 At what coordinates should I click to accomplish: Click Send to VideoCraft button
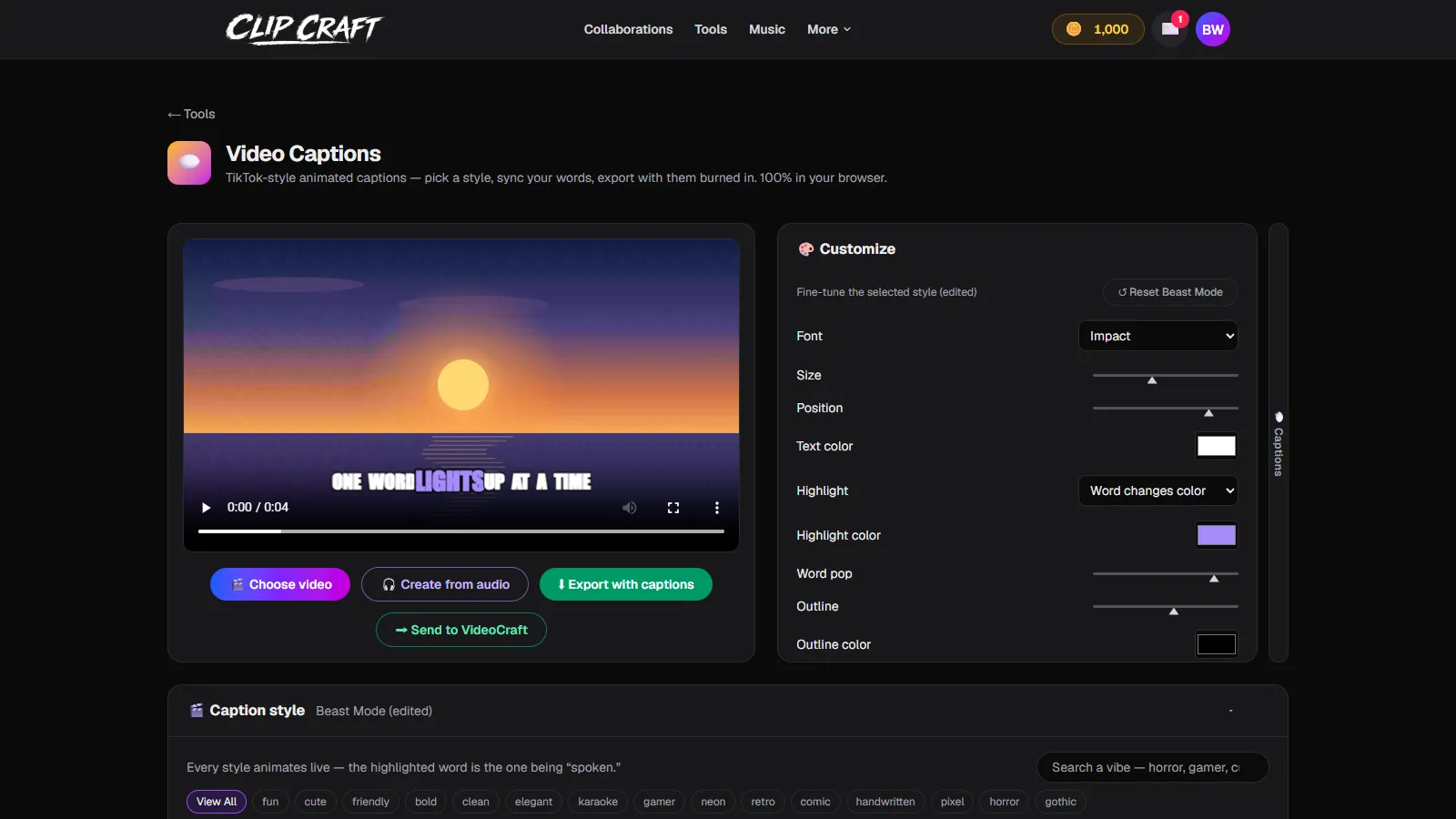(461, 630)
